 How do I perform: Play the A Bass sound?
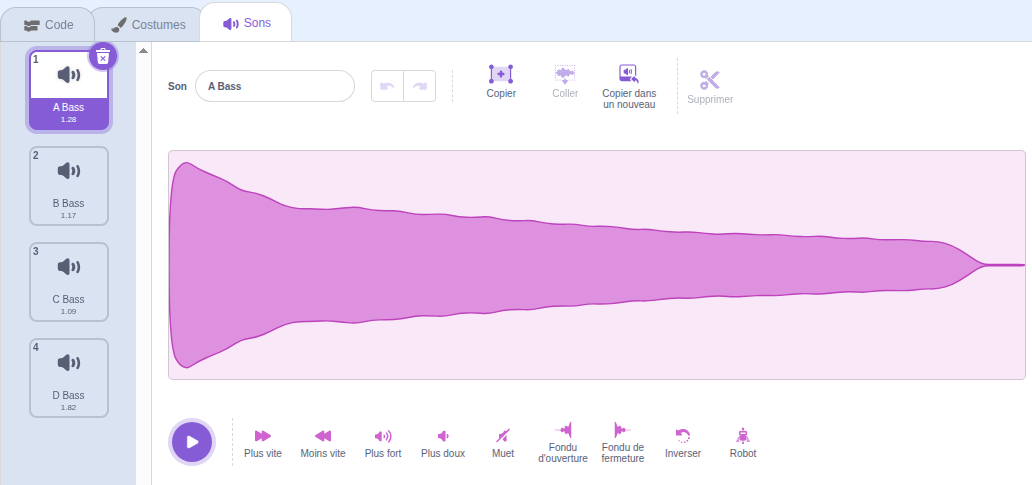point(192,442)
